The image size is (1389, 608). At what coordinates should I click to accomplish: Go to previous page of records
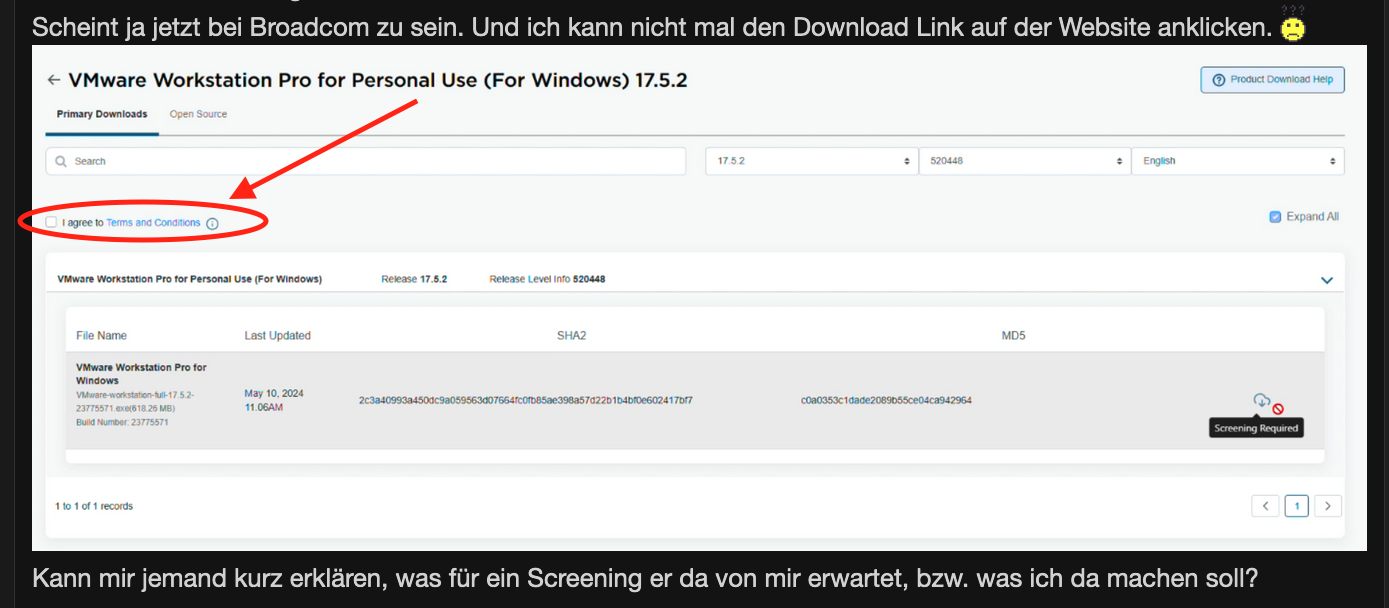[1265, 506]
